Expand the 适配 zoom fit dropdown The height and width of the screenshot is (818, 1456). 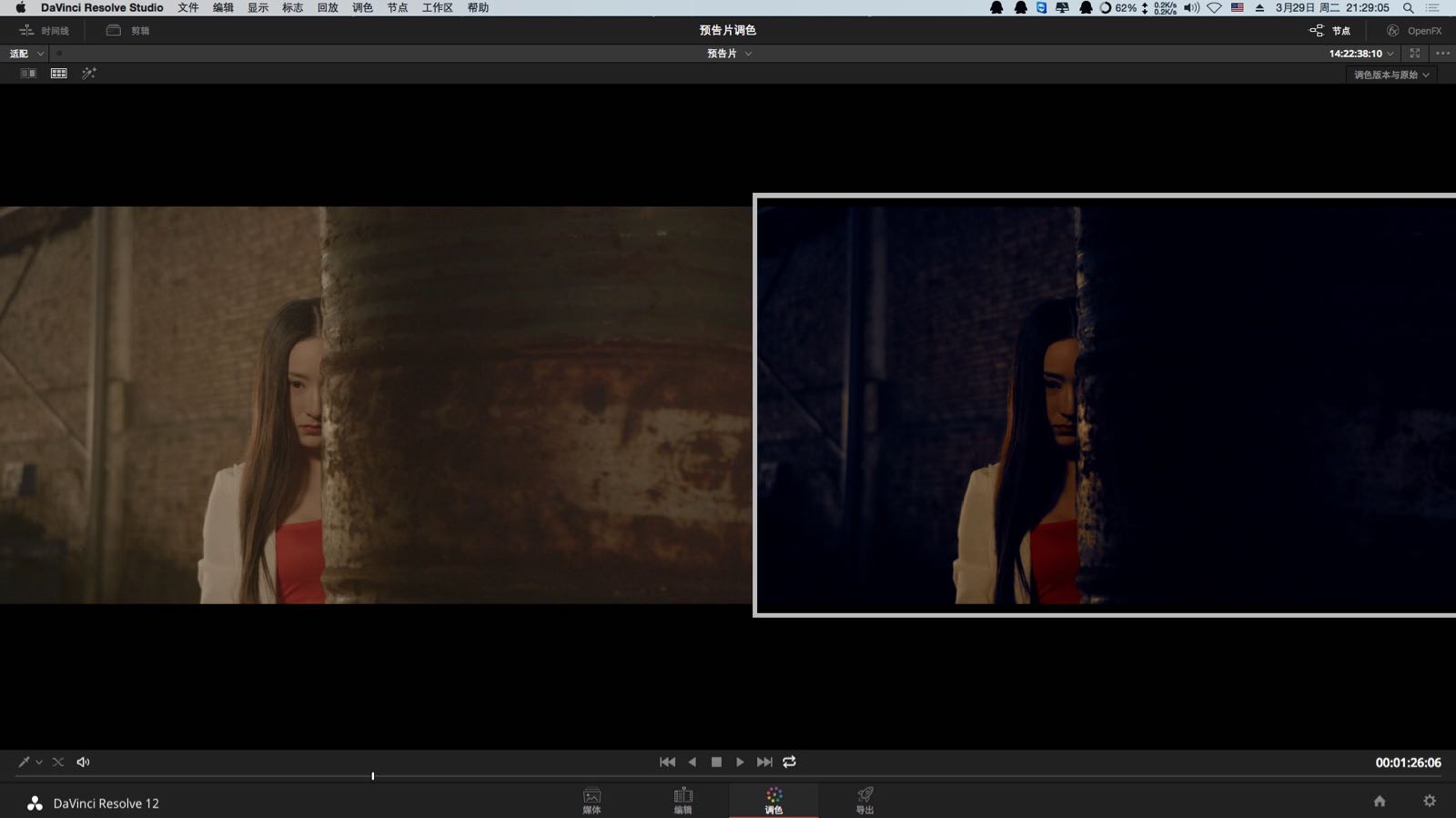26,54
